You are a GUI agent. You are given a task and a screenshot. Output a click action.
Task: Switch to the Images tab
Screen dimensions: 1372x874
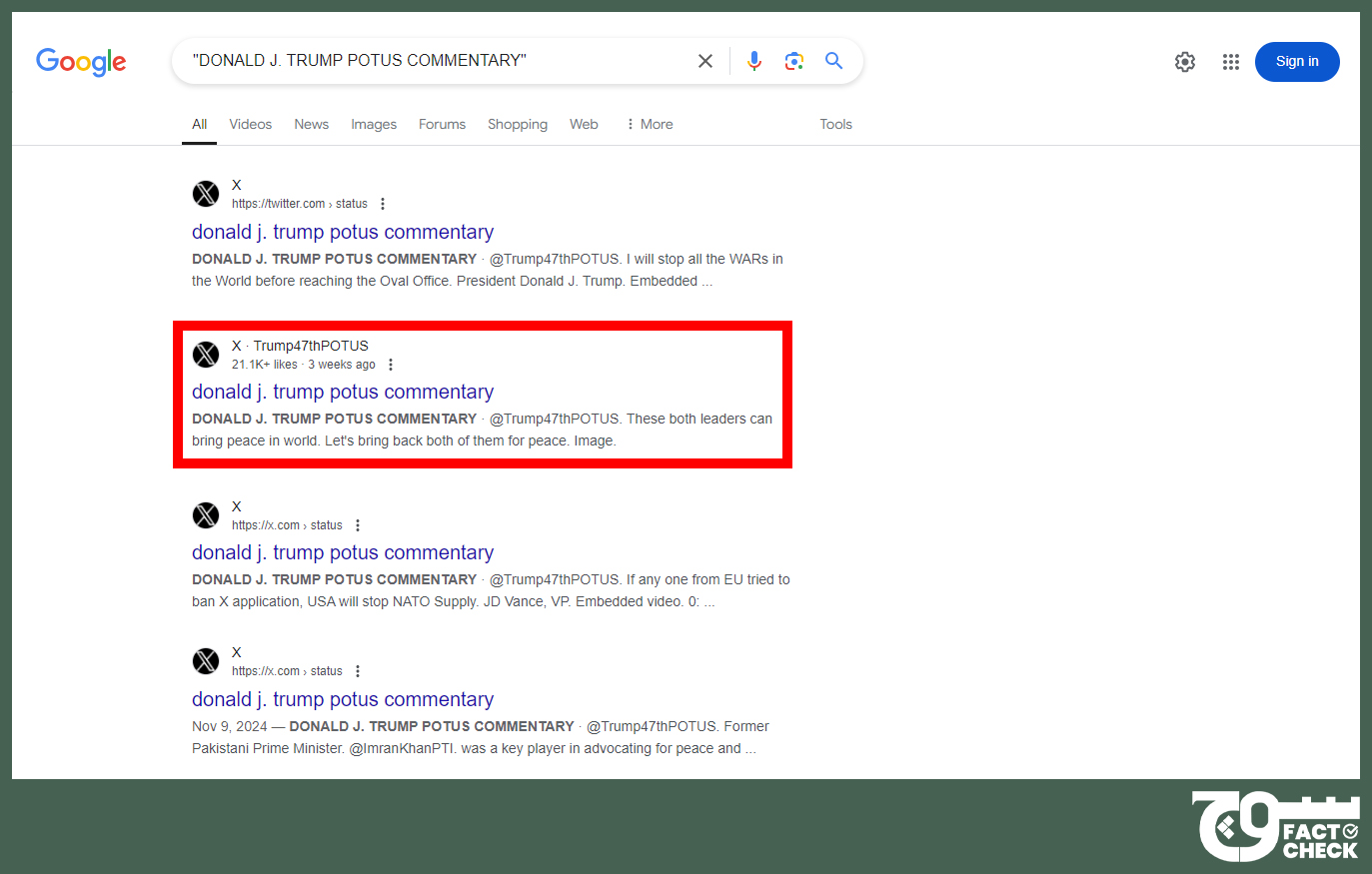[x=374, y=124]
